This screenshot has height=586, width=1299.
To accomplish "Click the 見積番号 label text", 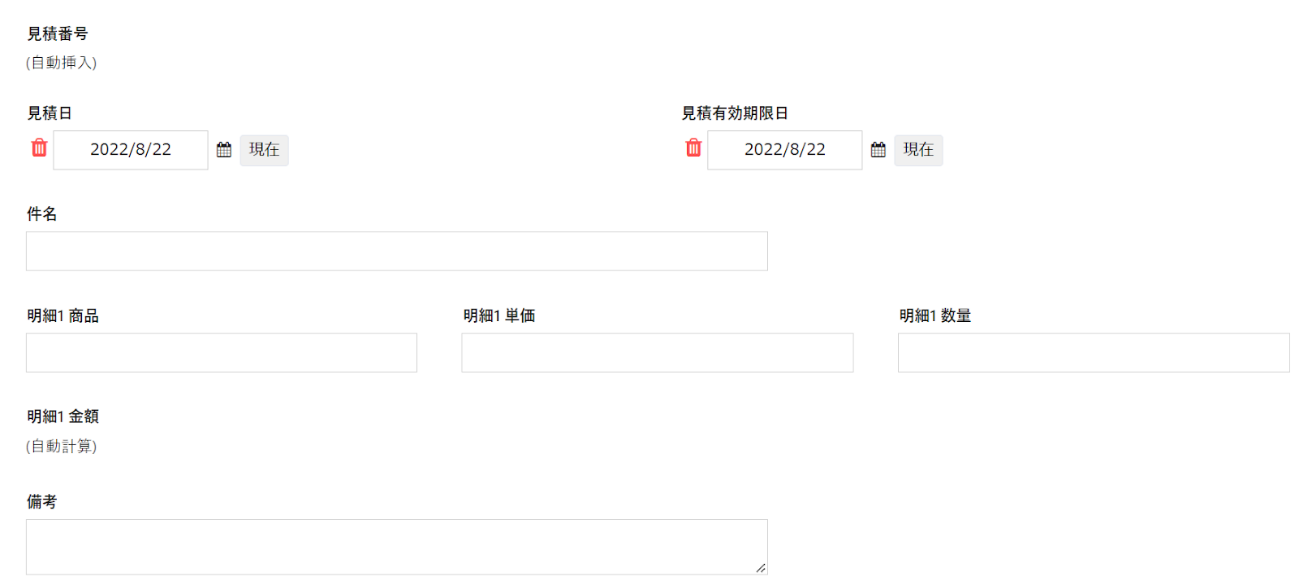I will point(57,35).
